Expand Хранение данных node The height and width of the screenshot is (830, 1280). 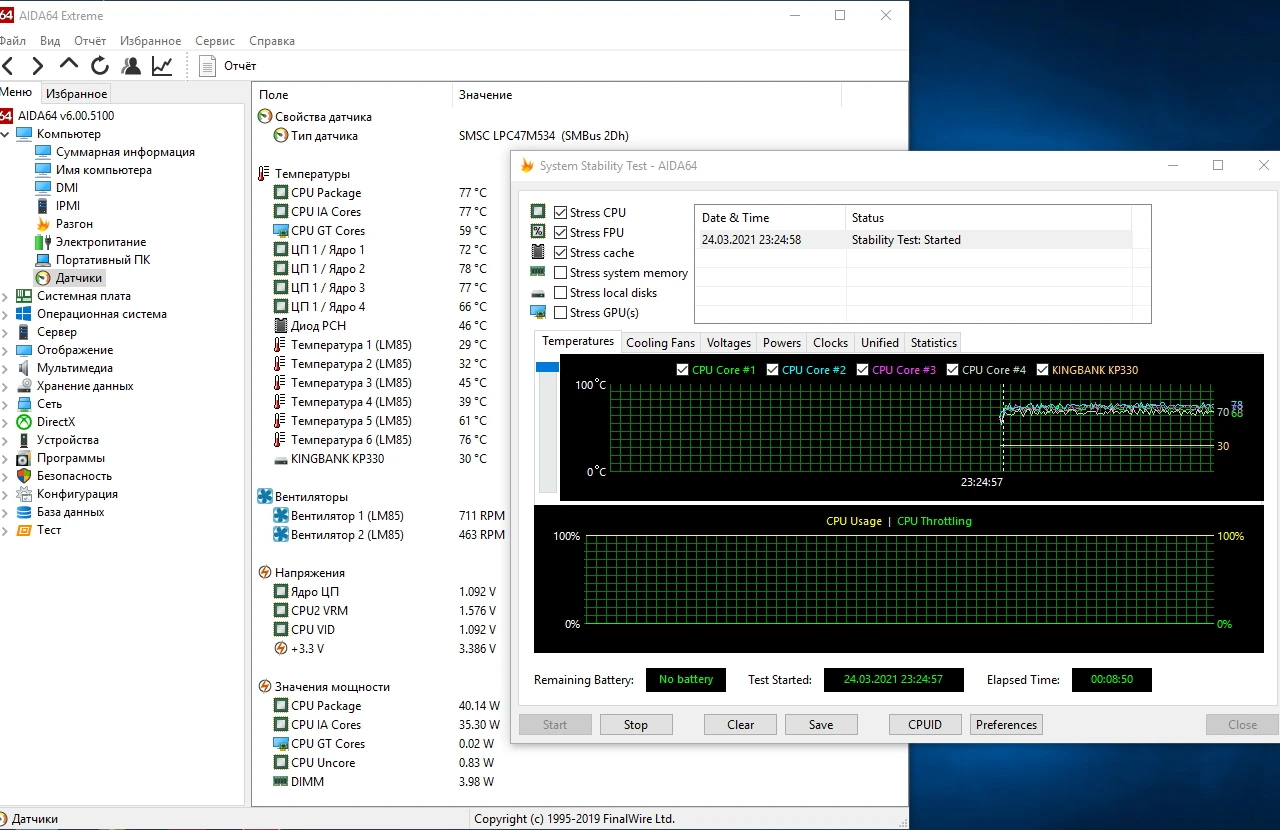pos(6,386)
